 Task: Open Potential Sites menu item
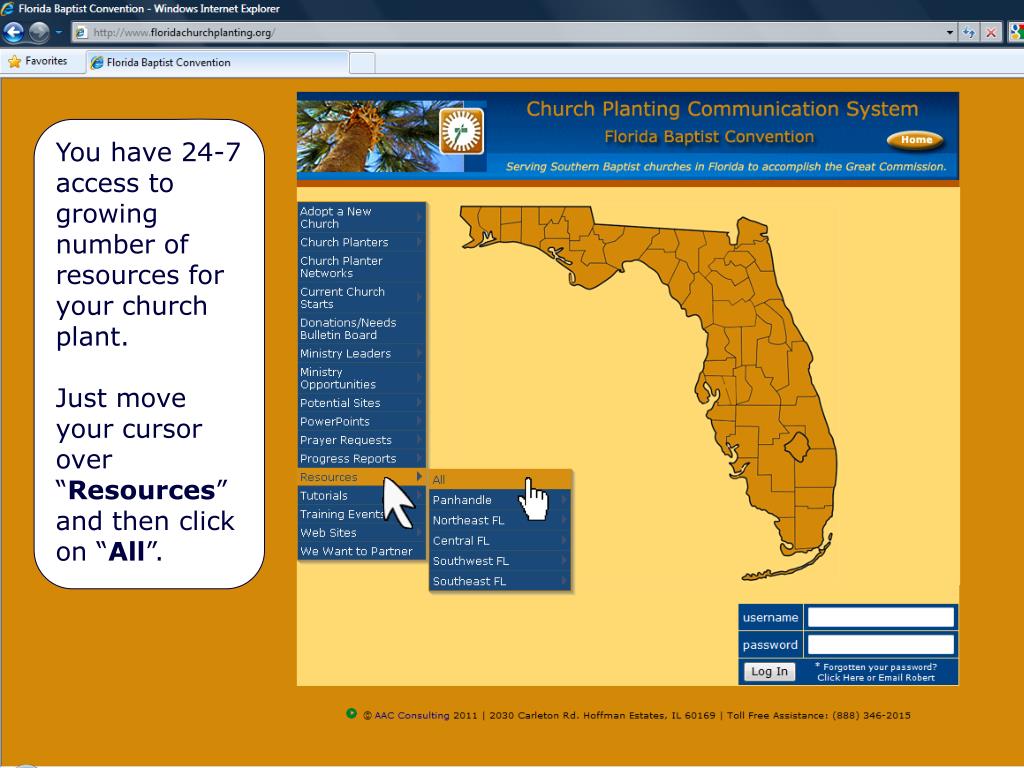tap(361, 403)
